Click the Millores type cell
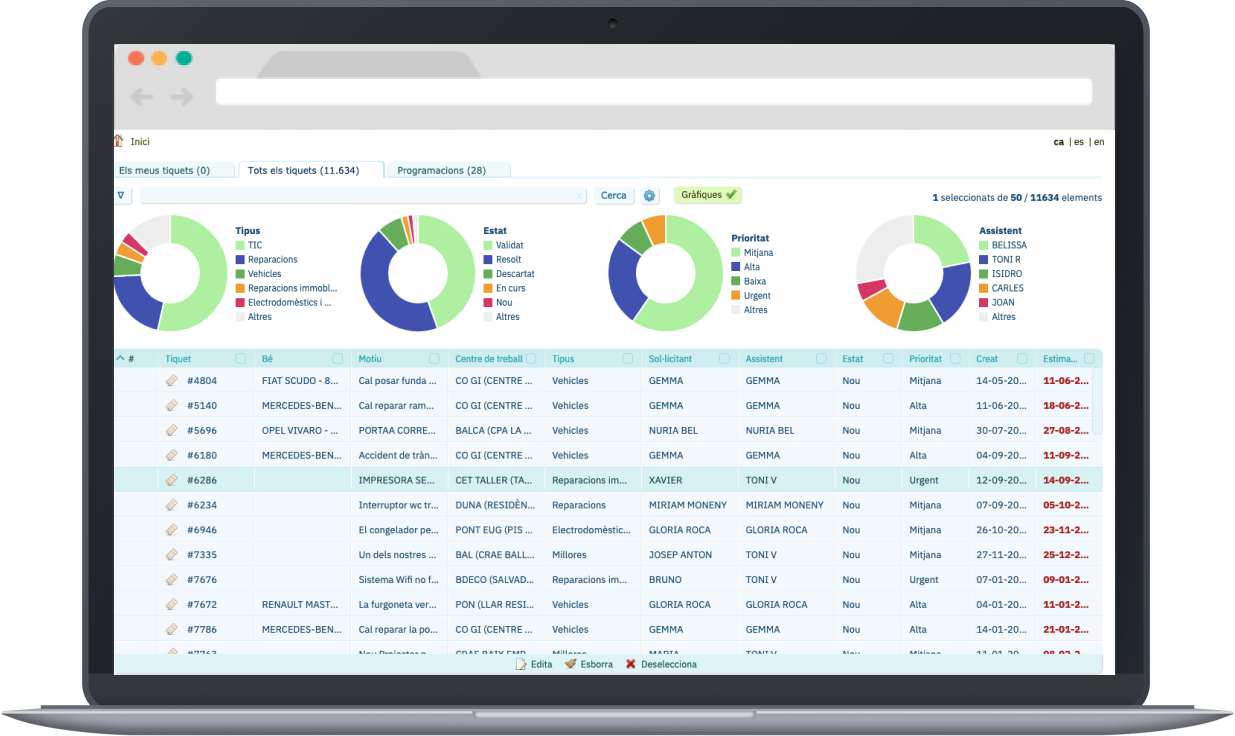1235x736 pixels. [x=592, y=555]
